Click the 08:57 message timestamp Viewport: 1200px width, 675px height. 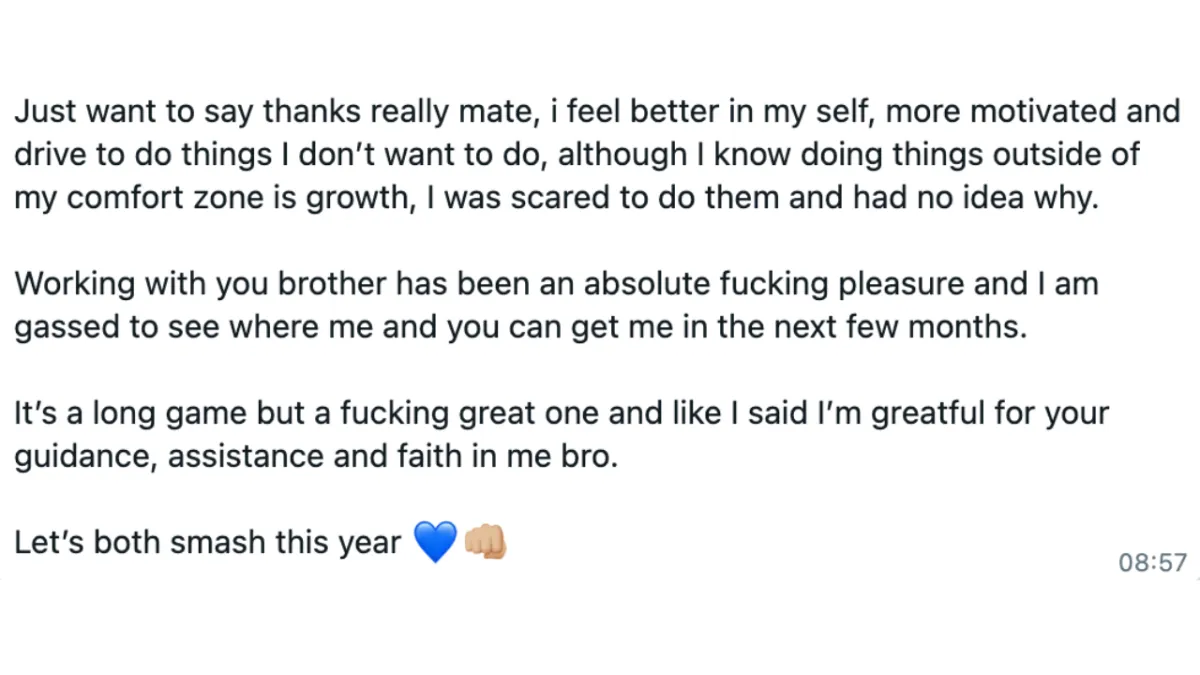(1152, 563)
